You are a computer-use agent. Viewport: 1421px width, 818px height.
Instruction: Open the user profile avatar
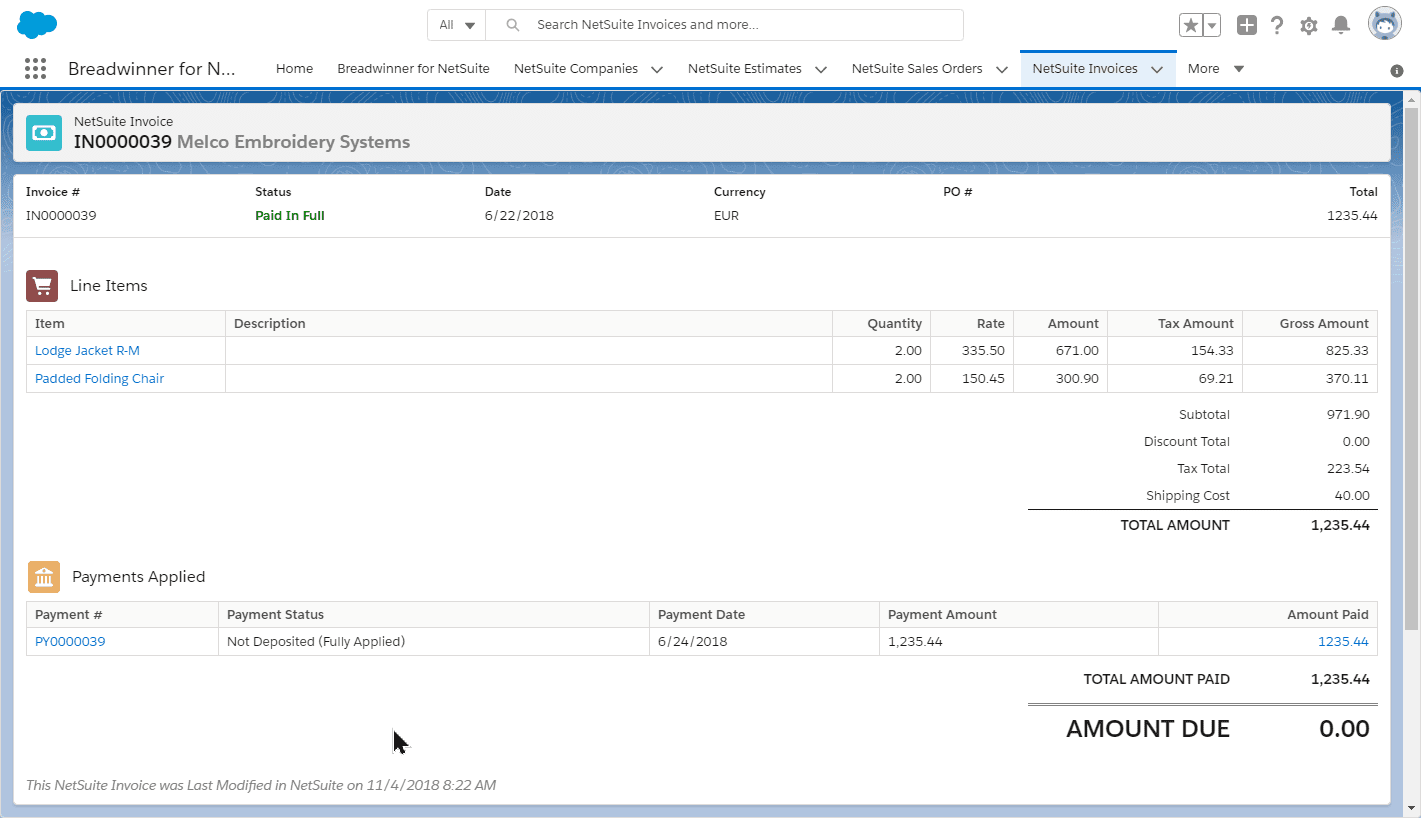[1385, 24]
